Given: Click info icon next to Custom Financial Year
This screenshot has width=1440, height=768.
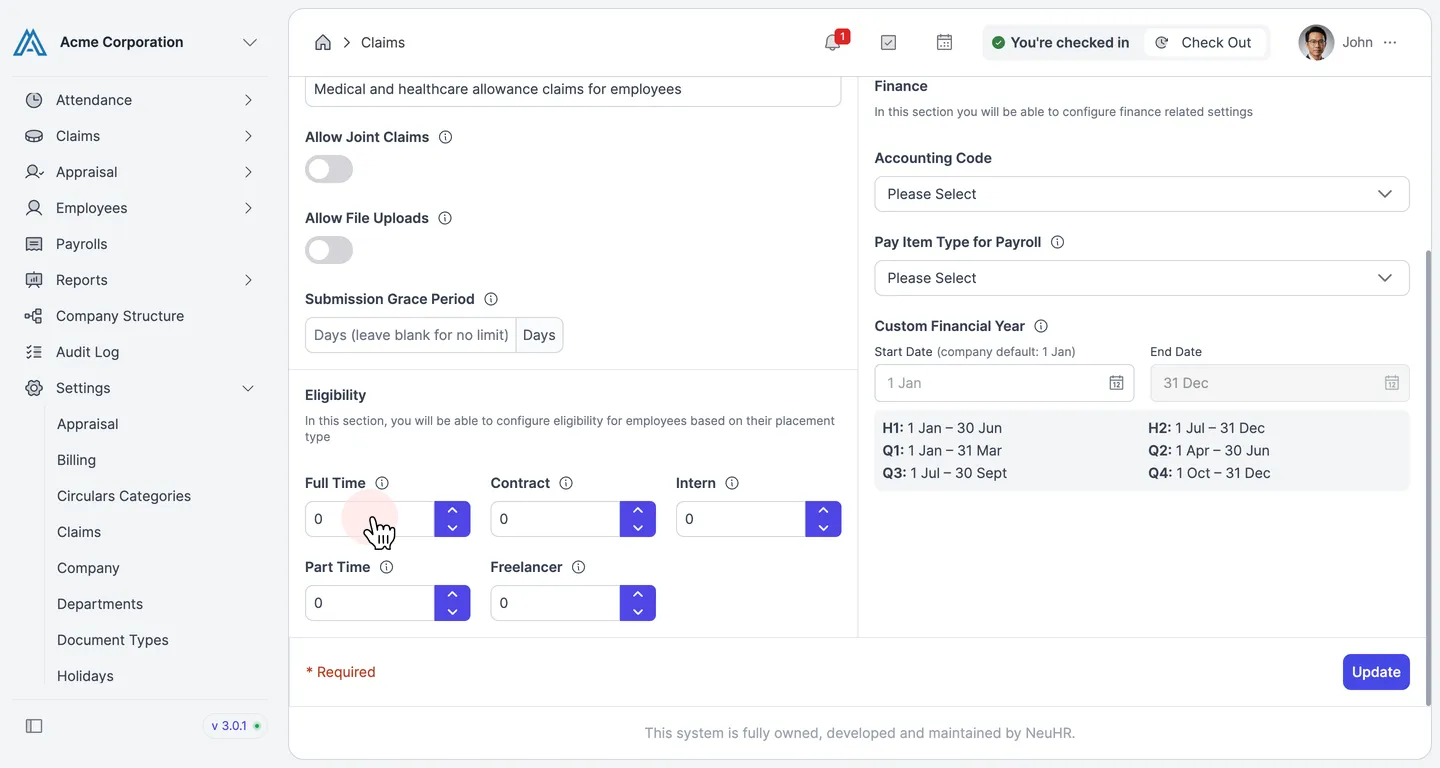Looking at the screenshot, I should (x=1041, y=326).
